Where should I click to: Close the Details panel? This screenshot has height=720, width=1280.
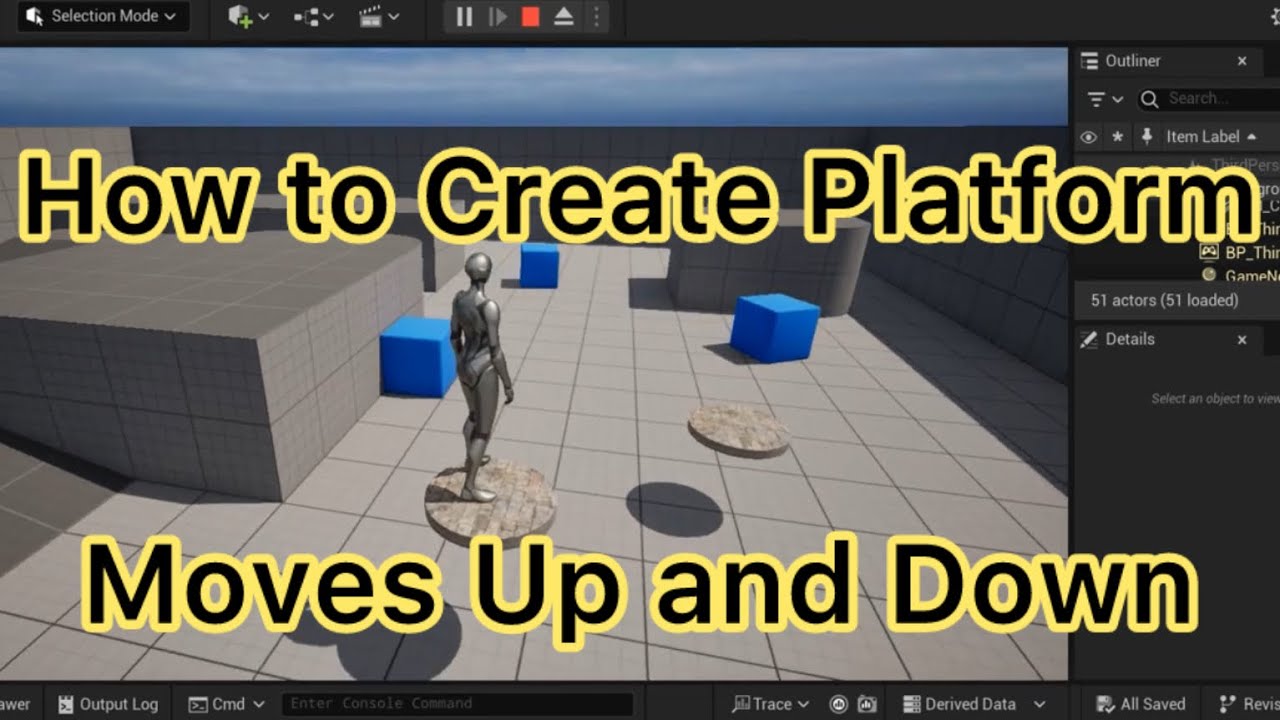click(1242, 340)
